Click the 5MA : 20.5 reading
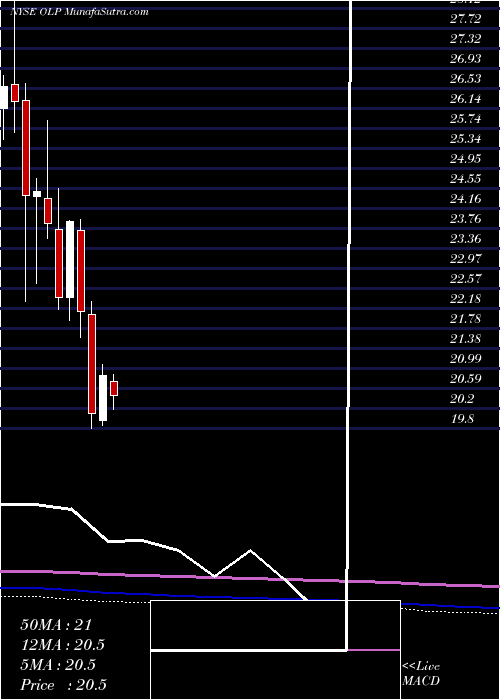This screenshot has height=700, width=500. (58, 665)
